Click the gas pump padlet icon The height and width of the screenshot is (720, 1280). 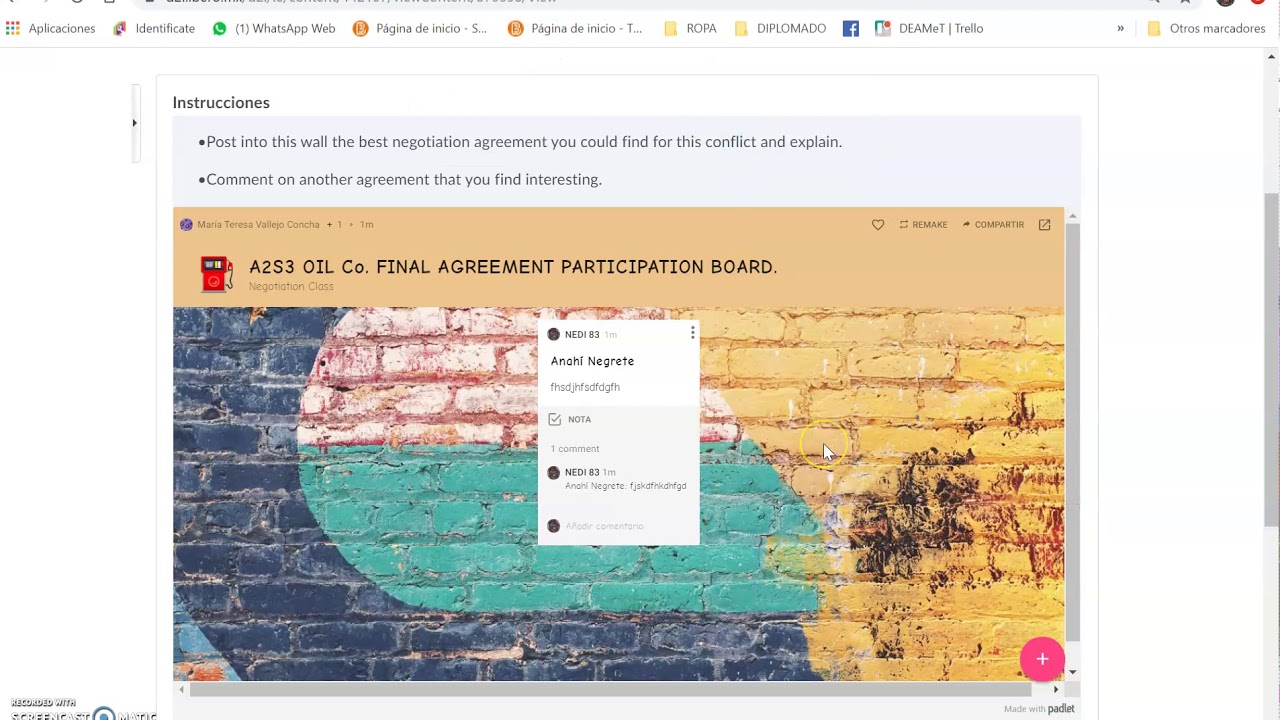coord(217,274)
